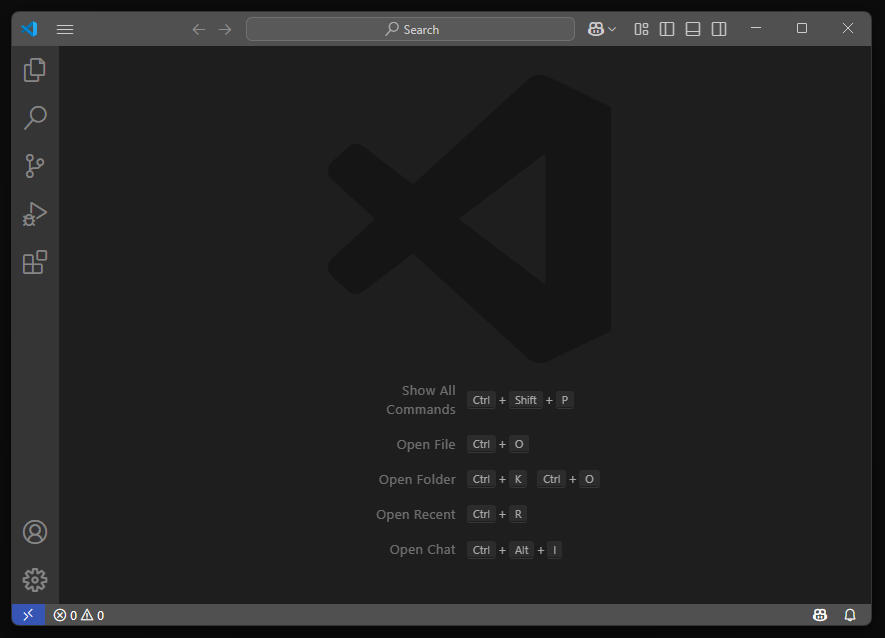This screenshot has width=885, height=638.
Task: Go back with the left arrow
Action: click(x=199, y=29)
